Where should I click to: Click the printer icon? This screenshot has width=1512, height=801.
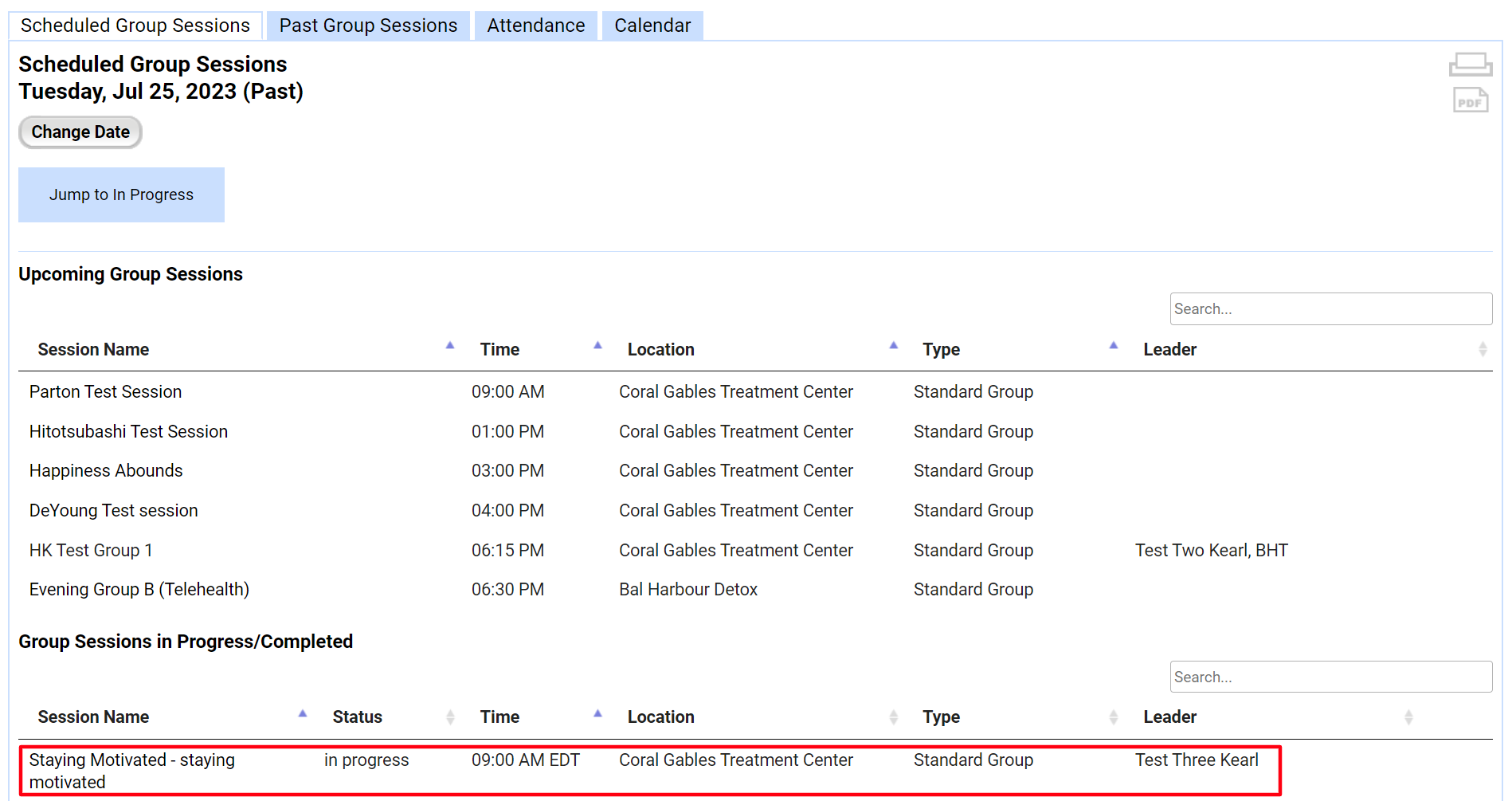point(1470,65)
